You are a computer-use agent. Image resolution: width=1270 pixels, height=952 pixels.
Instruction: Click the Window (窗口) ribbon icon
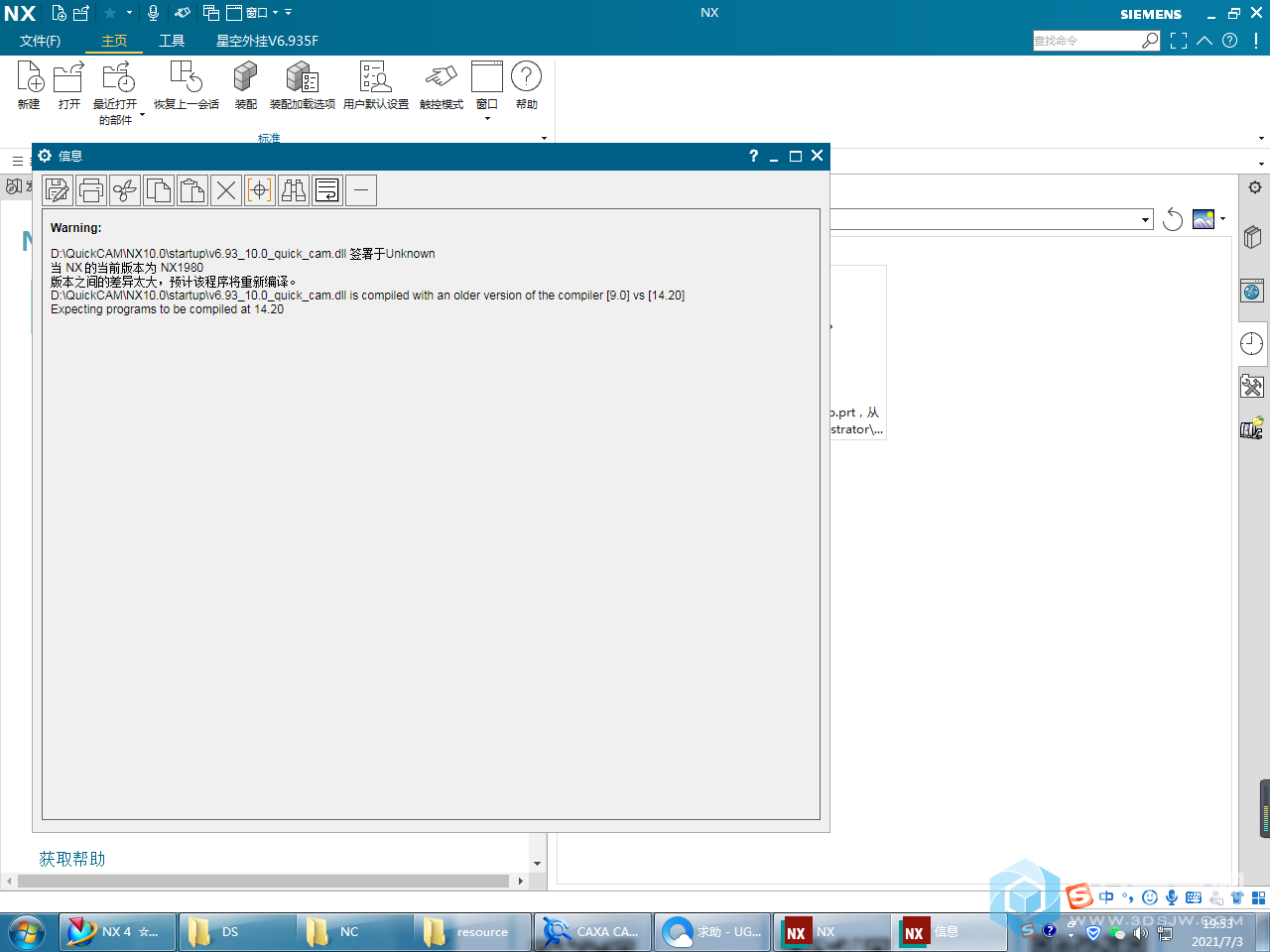[487, 77]
